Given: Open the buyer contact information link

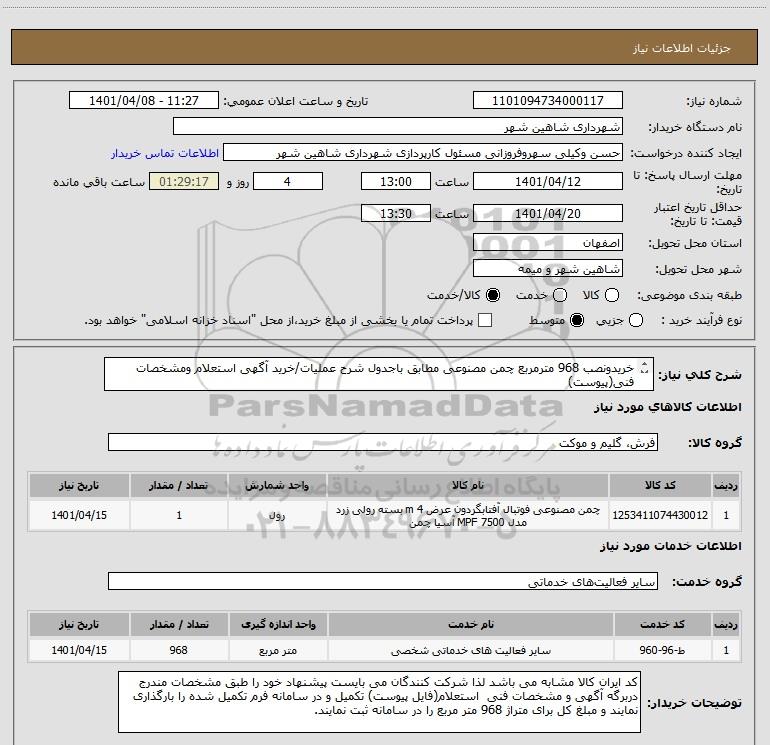Looking at the screenshot, I should (x=165, y=153).
